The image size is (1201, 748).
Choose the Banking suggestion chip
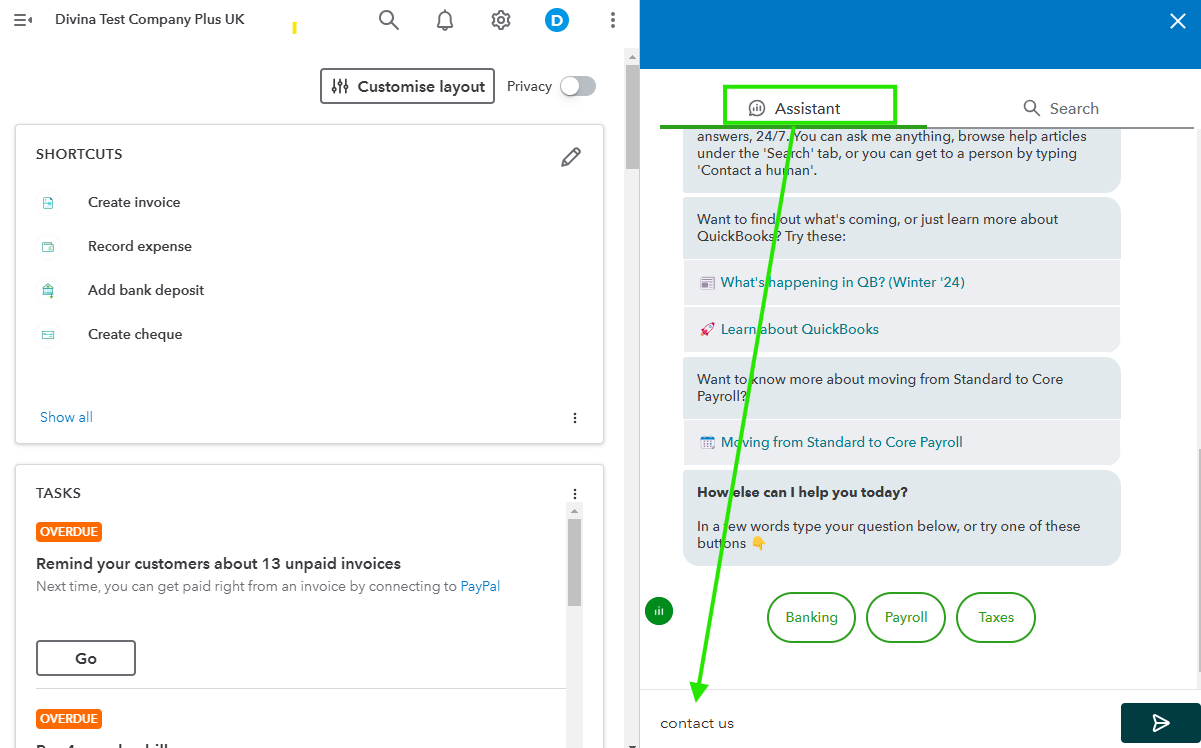pyautogui.click(x=811, y=617)
